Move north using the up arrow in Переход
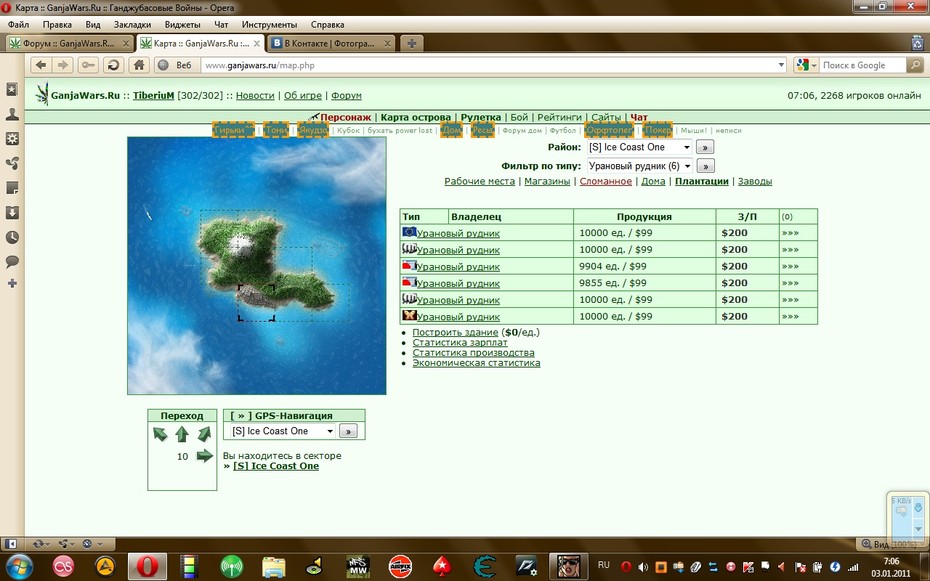The width and height of the screenshot is (930, 581). 182,435
